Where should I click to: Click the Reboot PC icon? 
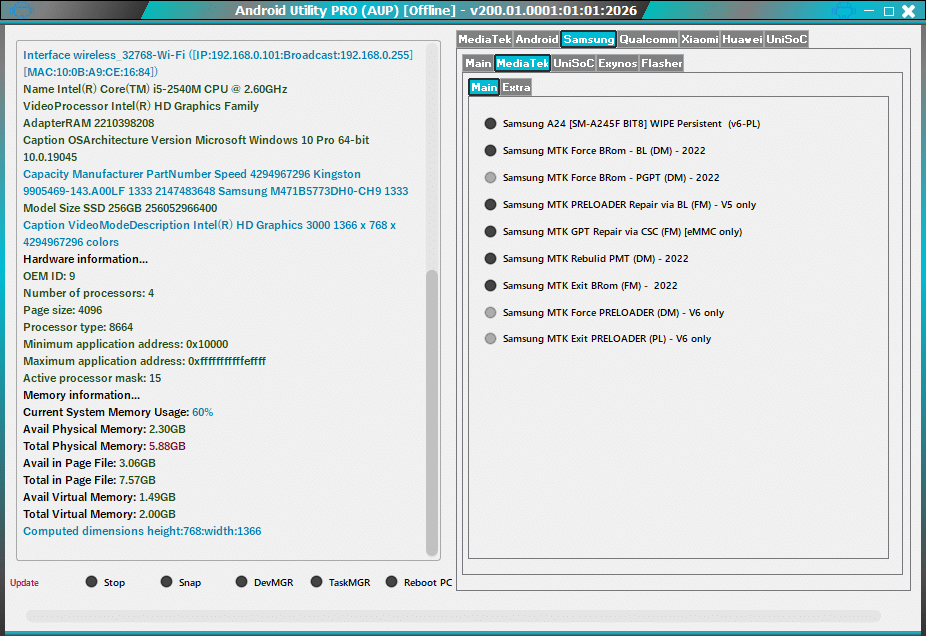click(393, 582)
